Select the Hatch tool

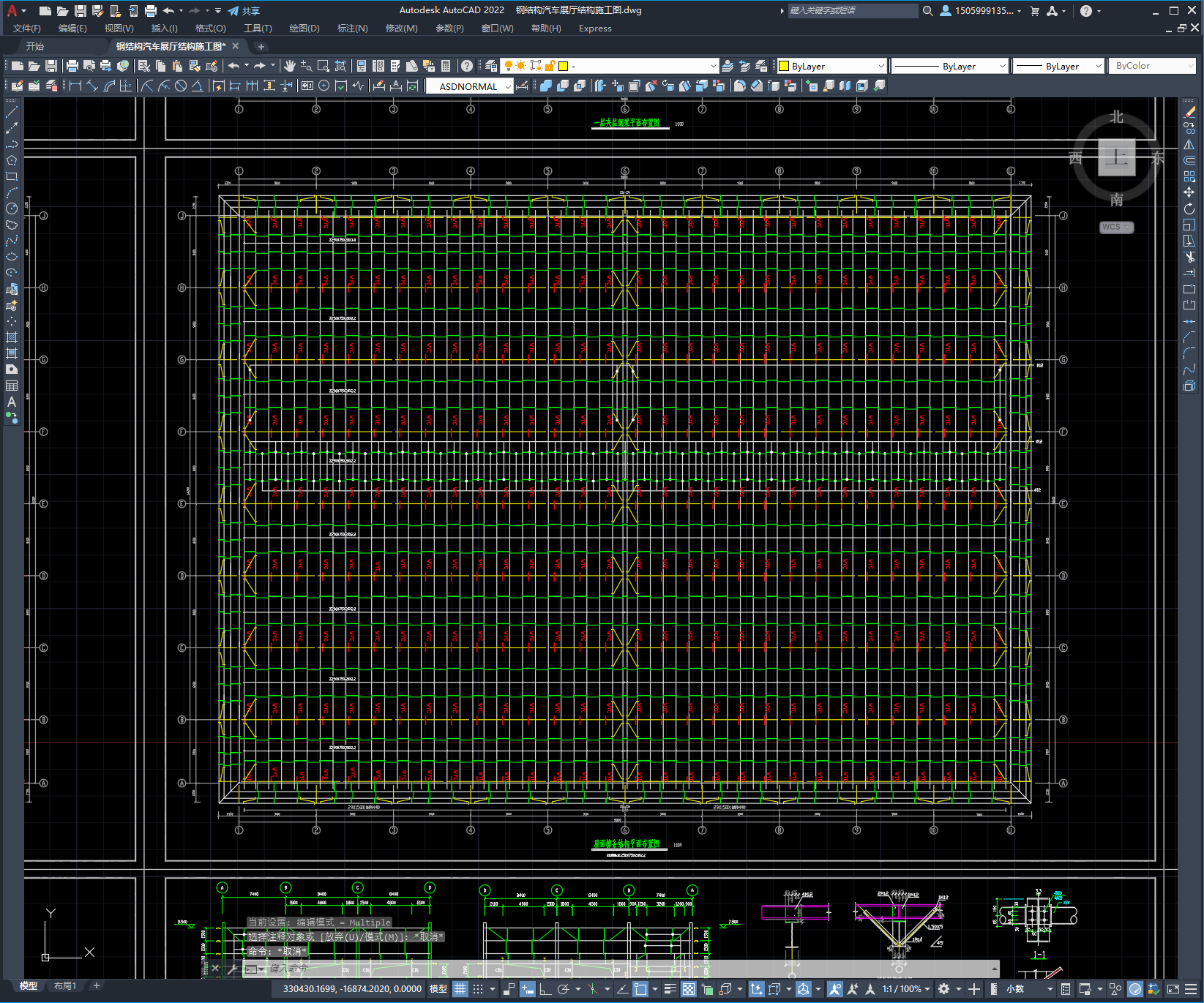pyautogui.click(x=12, y=337)
